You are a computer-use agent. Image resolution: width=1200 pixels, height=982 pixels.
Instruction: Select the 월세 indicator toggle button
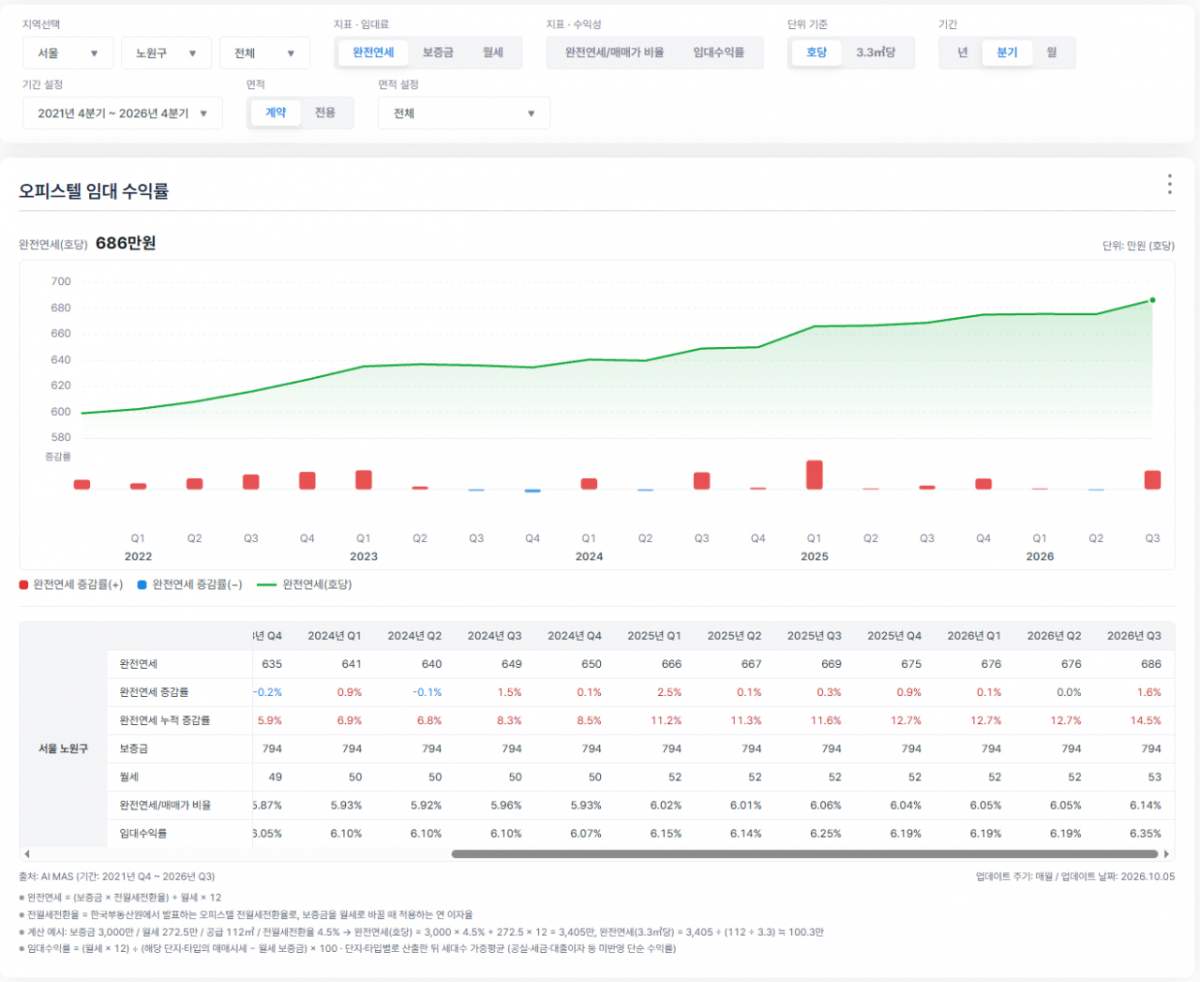[x=492, y=53]
